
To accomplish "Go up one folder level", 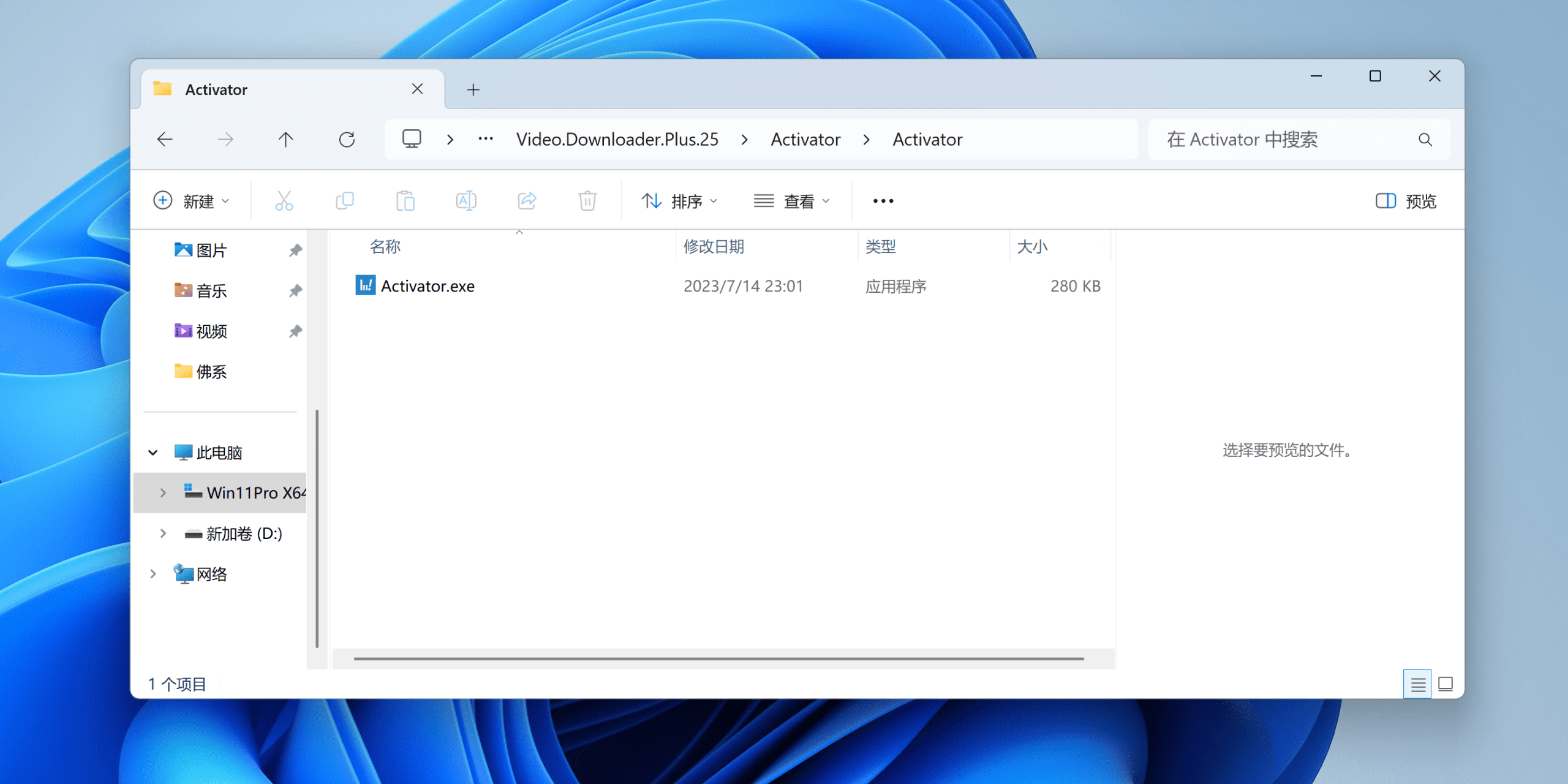I will [285, 140].
